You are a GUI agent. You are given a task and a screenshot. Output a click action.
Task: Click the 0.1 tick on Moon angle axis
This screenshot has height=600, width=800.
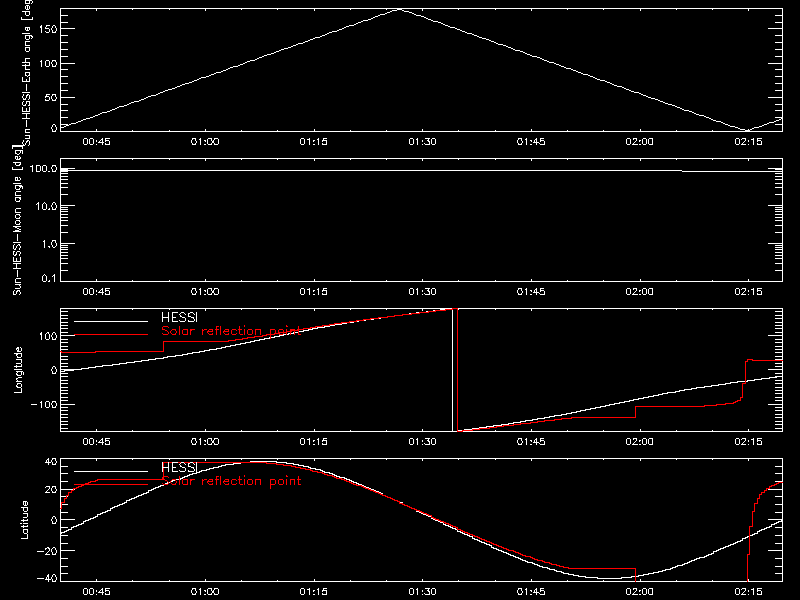(49, 278)
